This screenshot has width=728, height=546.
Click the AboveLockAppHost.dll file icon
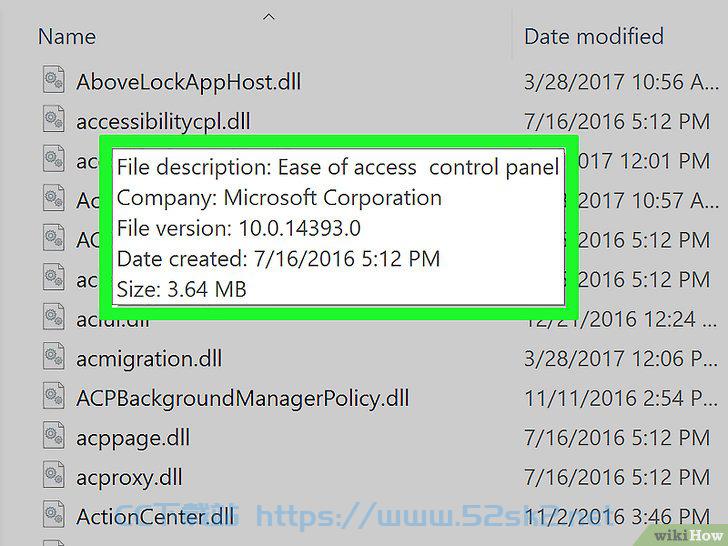click(x=54, y=80)
